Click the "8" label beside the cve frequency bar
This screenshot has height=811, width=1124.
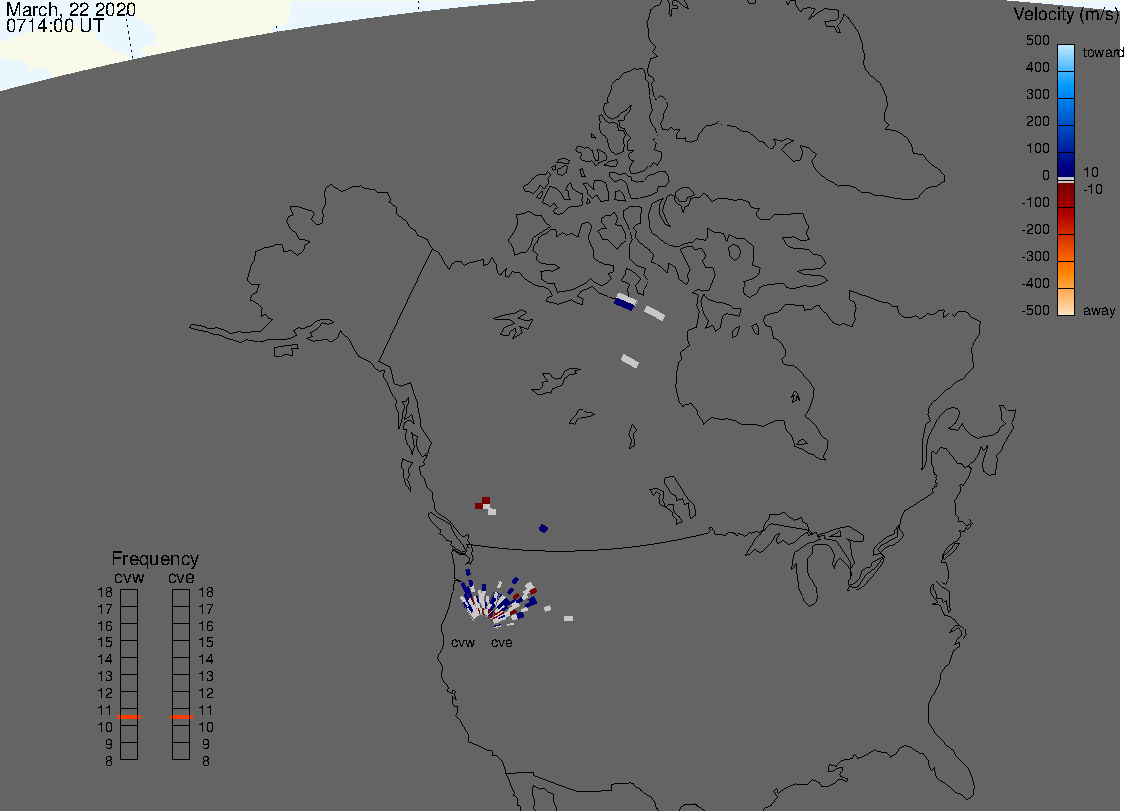pyautogui.click(x=206, y=762)
